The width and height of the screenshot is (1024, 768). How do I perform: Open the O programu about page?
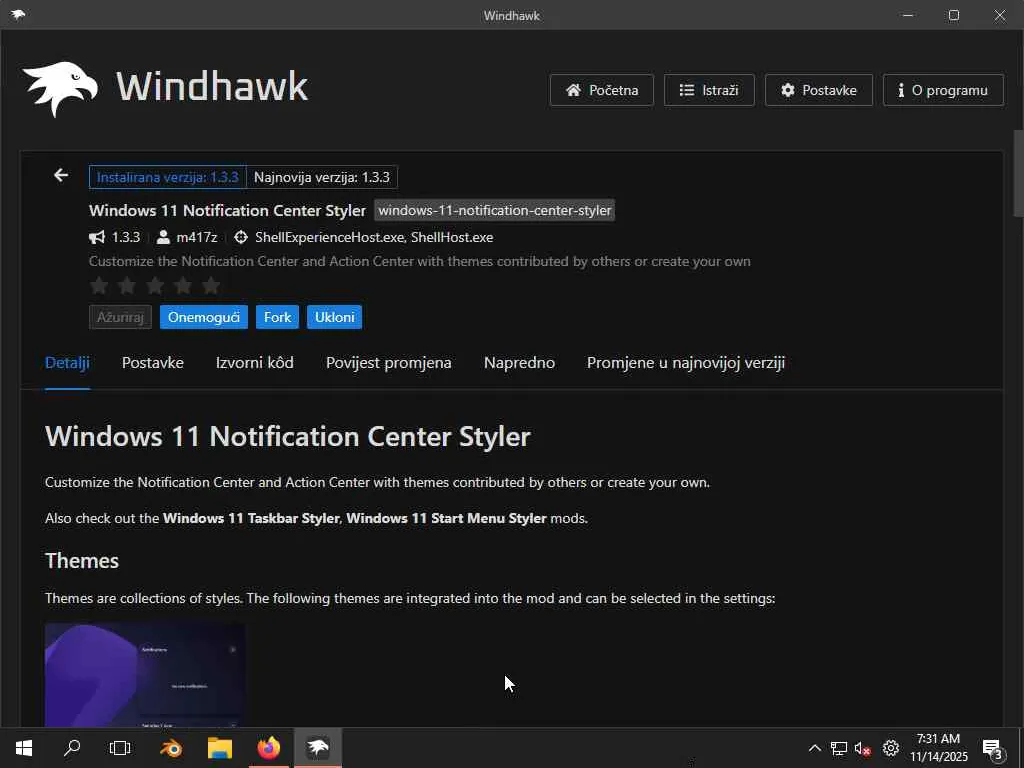tap(943, 90)
